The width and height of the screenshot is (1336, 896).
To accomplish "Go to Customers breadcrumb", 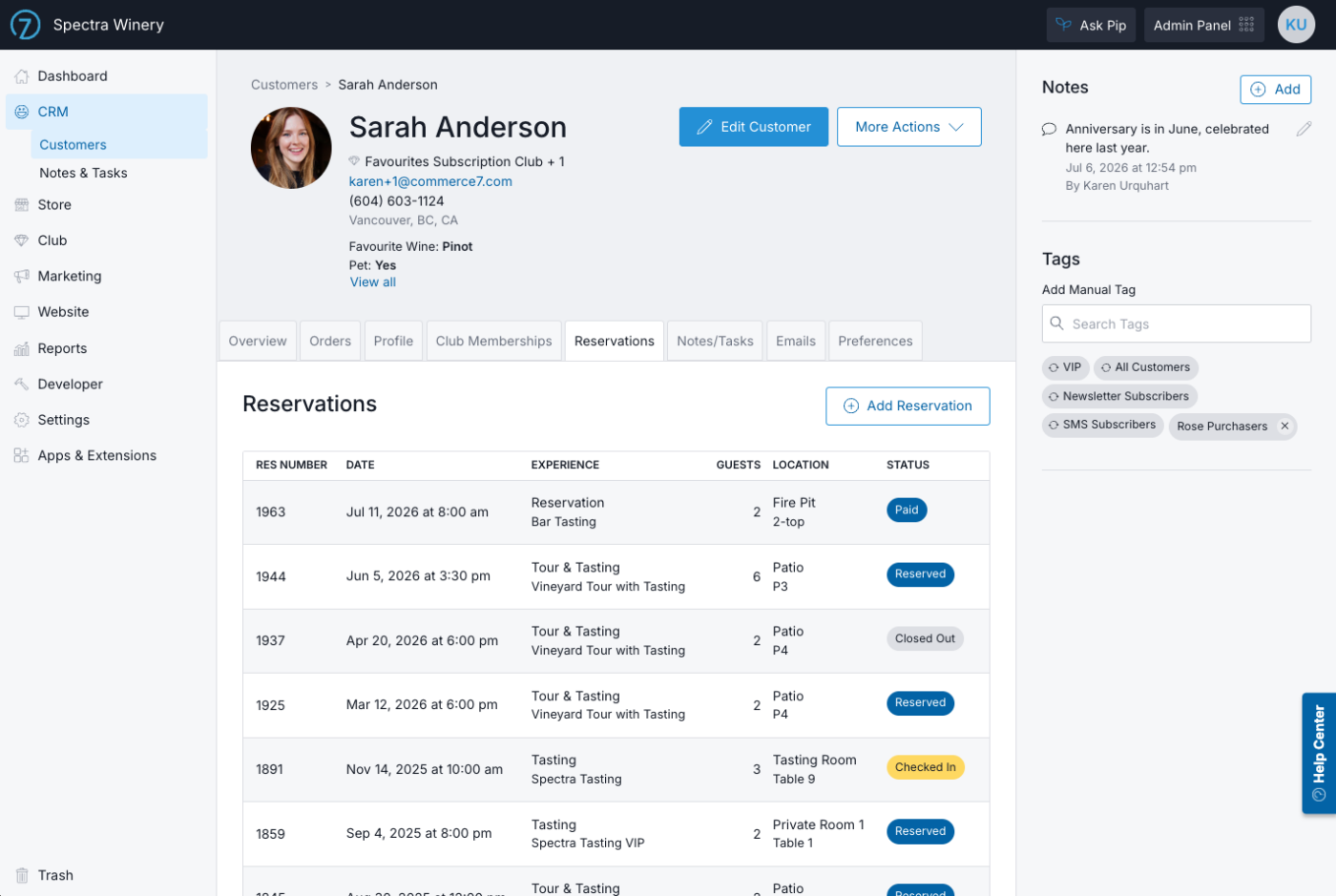I will tap(284, 85).
